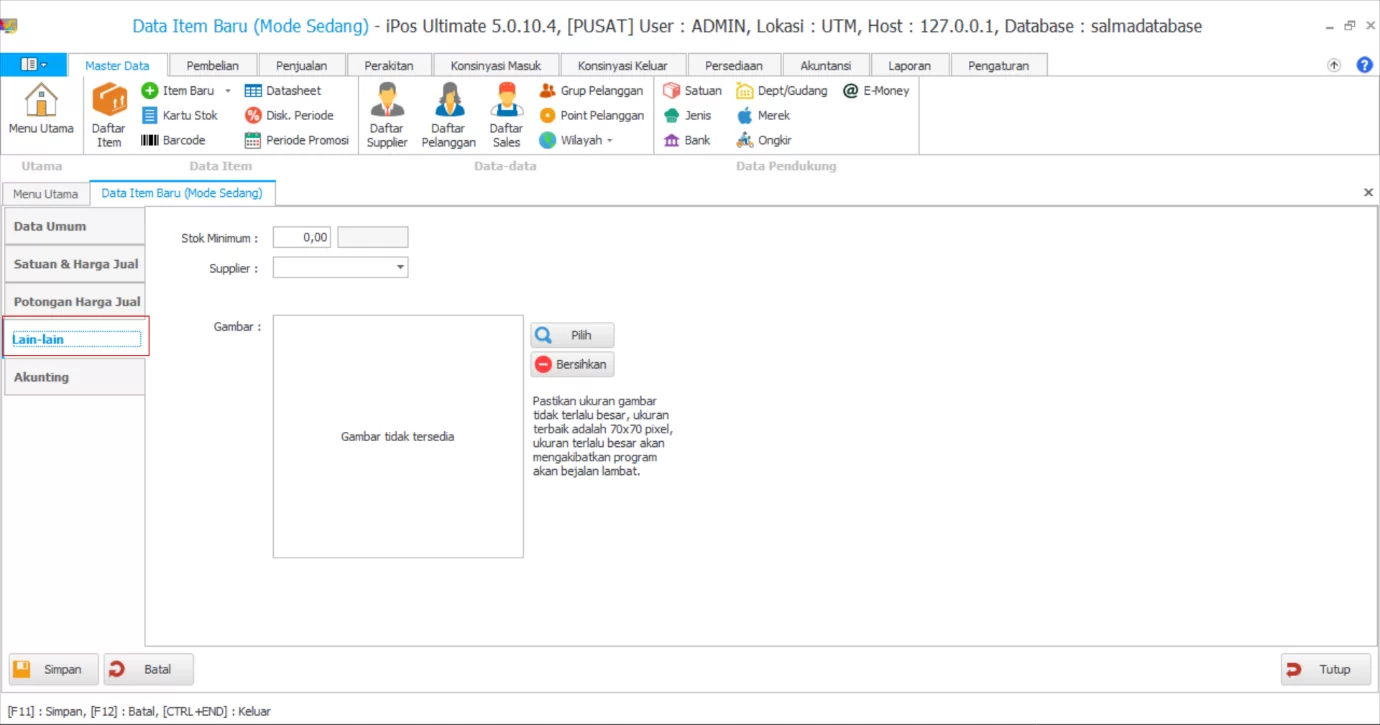1380x725 pixels.
Task: Close the current document tab with X
Action: [x=1369, y=192]
